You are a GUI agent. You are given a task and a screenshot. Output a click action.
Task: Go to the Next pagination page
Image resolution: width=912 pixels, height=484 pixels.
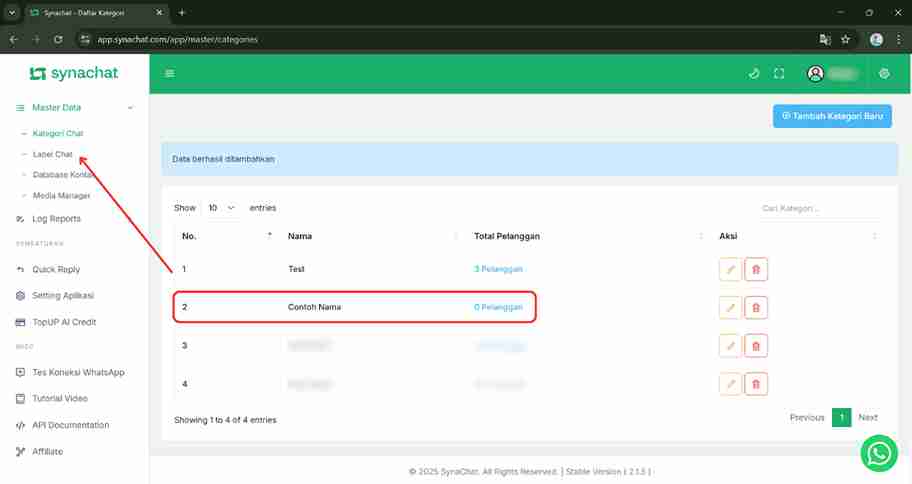click(x=868, y=417)
